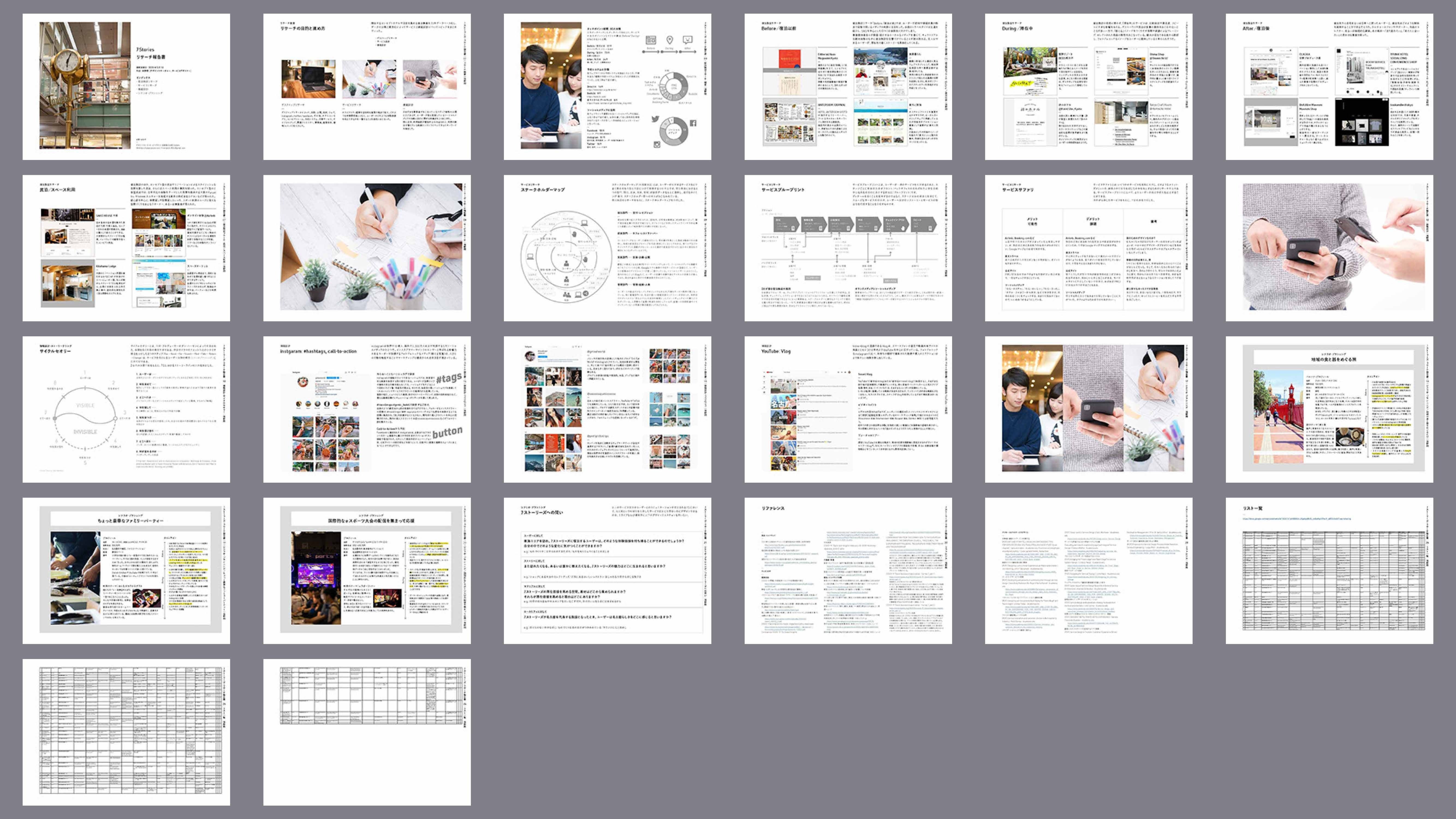Open the サービスサファリ table page
Image resolution: width=1456 pixels, height=819 pixels.
[x=1089, y=248]
